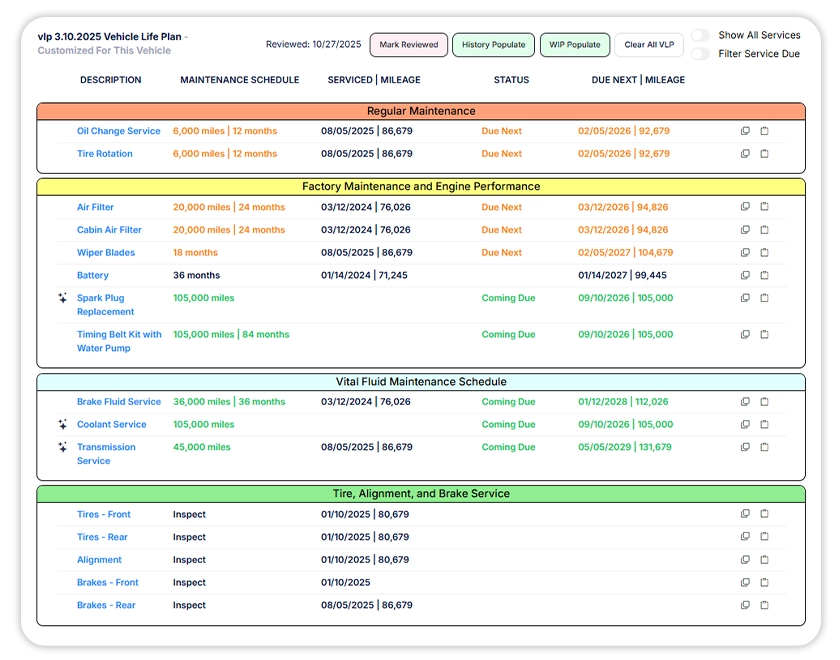Click the sparkle icon beside Coolant Service
Viewport: 840px width, 660px height.
click(x=62, y=425)
